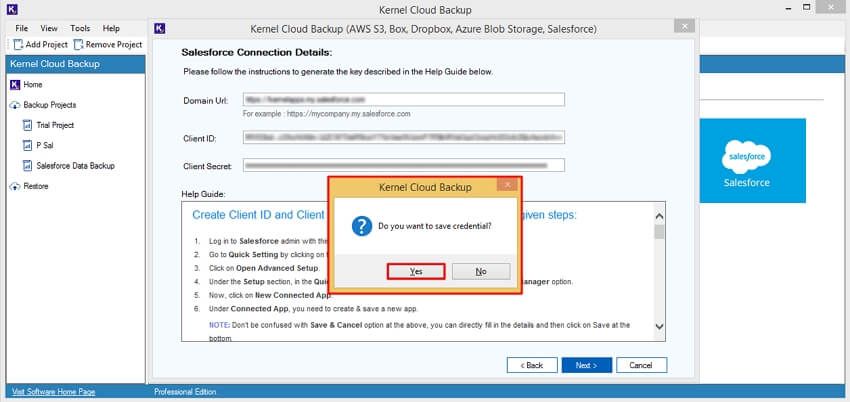The image size is (850, 402).
Task: Open the Help menu
Action: 111,28
